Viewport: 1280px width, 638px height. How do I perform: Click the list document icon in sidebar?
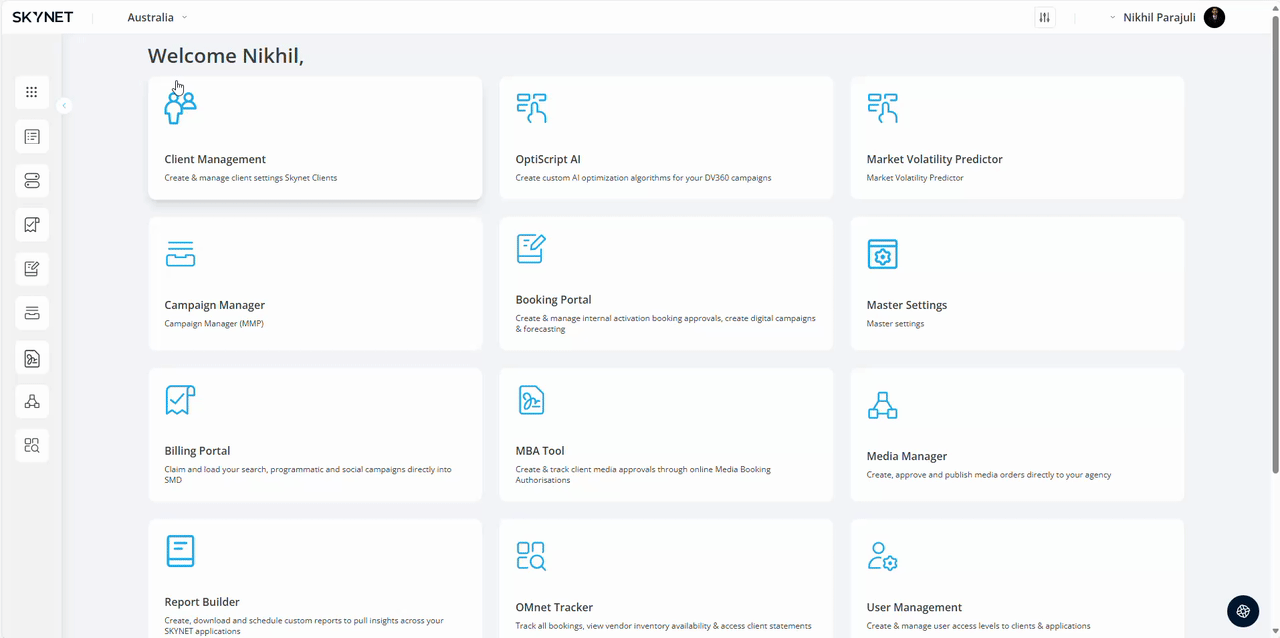pos(32,137)
